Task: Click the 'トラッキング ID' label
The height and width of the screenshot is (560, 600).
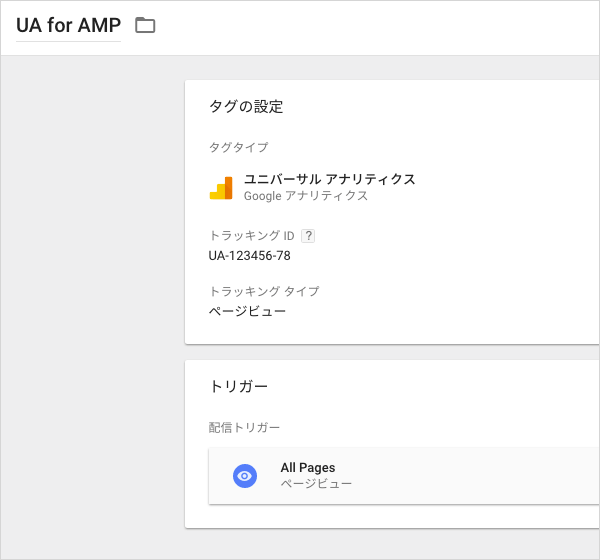Action: coord(252,235)
